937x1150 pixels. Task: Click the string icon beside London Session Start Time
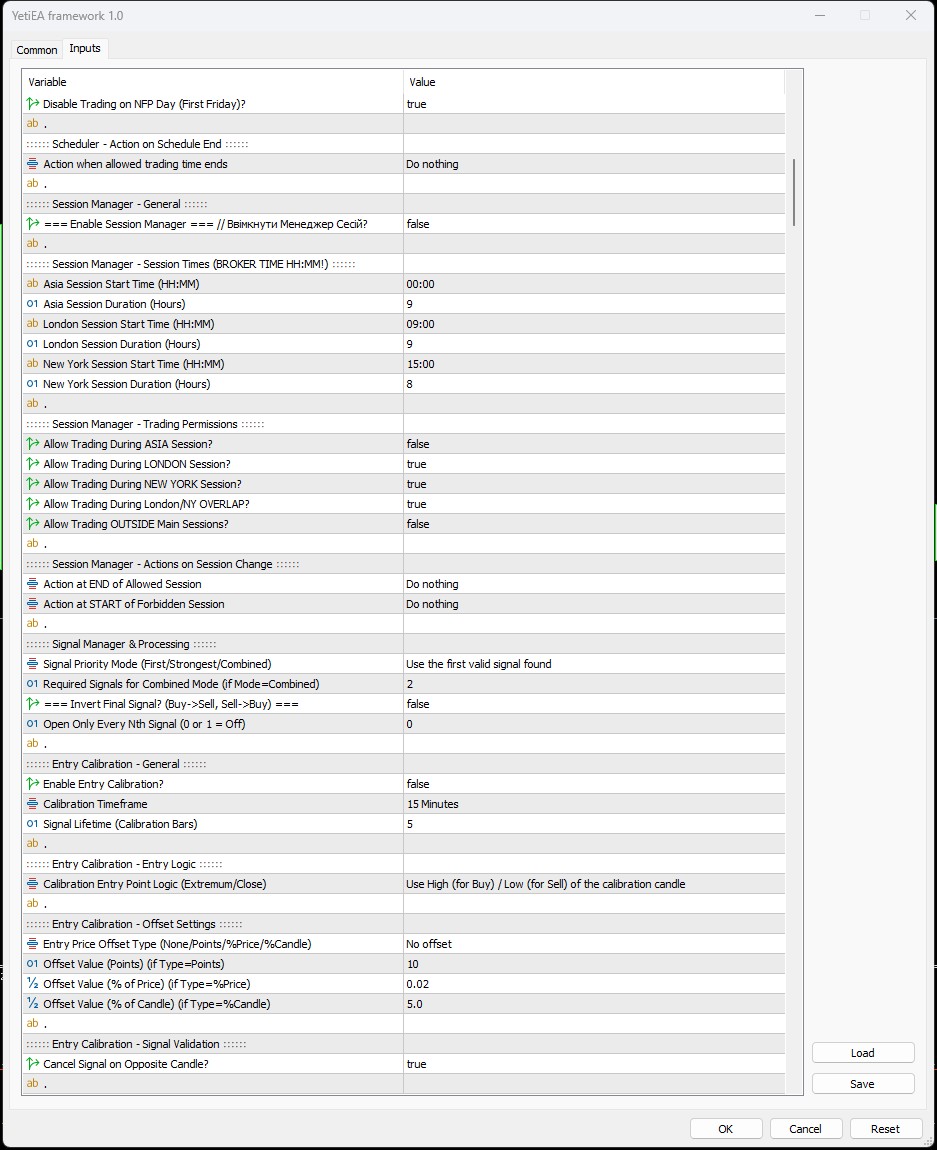click(32, 324)
